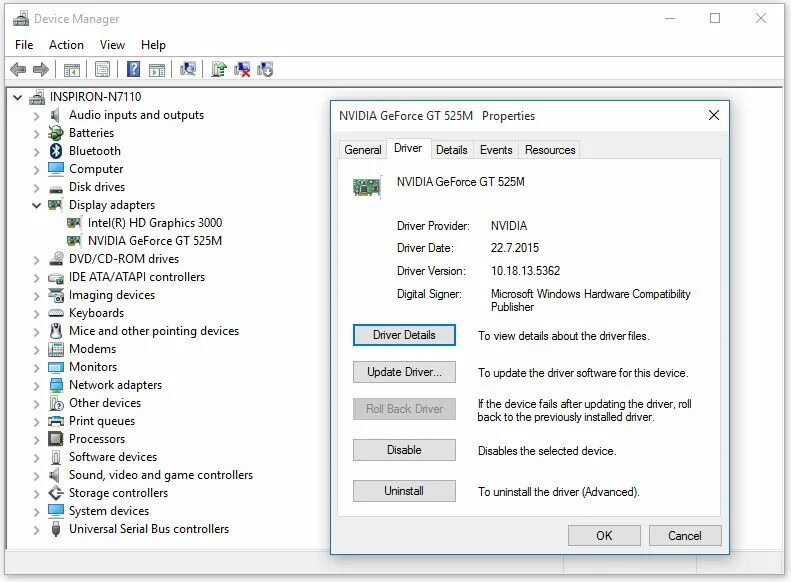Switch to the General tab

click(363, 150)
